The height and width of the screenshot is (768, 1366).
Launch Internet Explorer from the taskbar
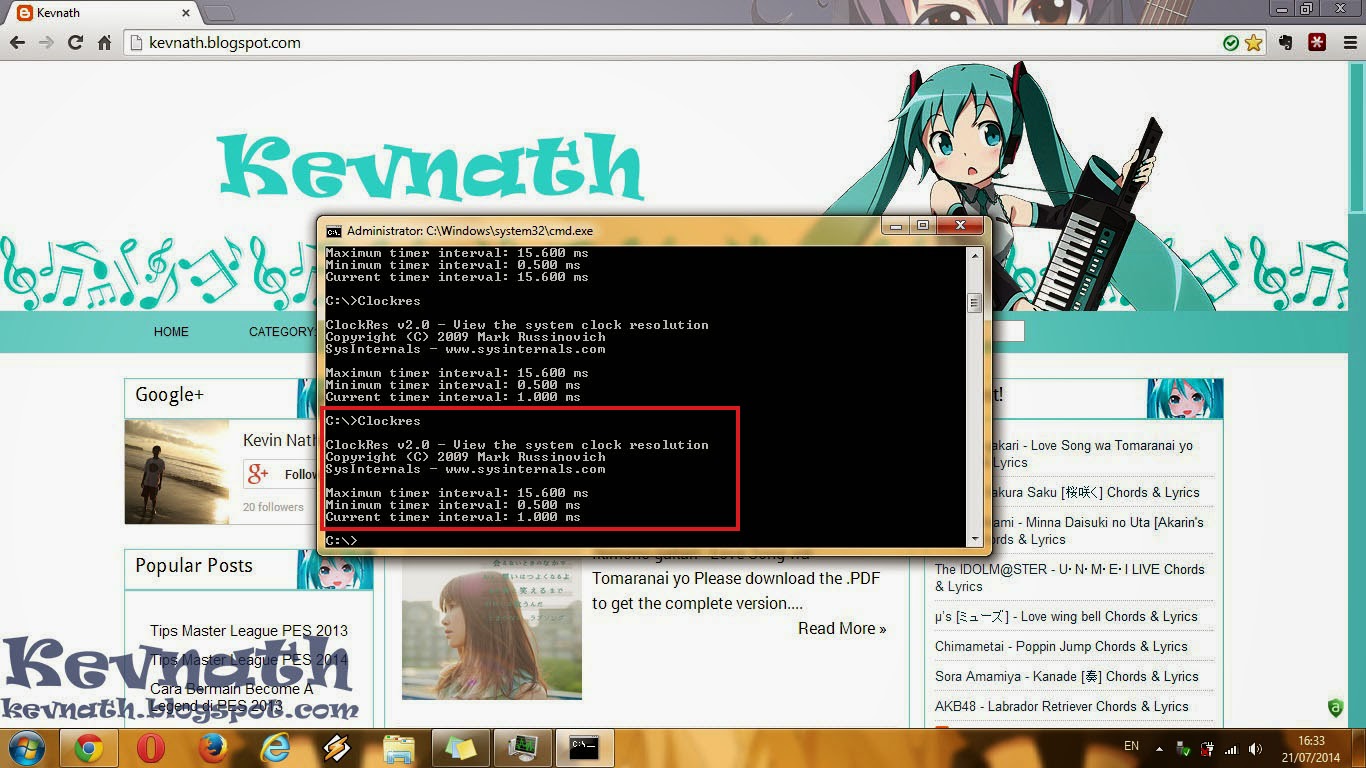[x=275, y=748]
